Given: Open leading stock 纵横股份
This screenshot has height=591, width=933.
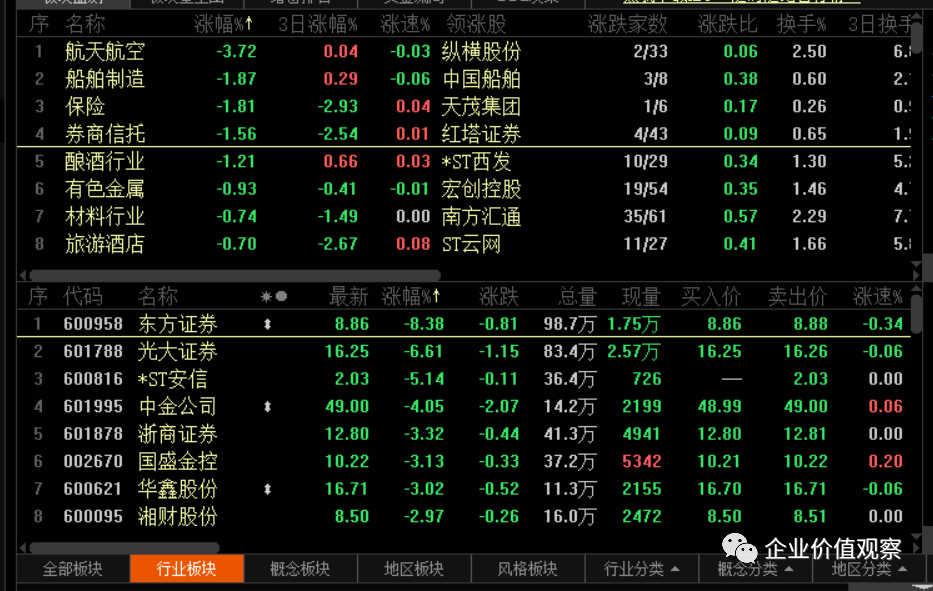Looking at the screenshot, I should pyautogui.click(x=481, y=51).
